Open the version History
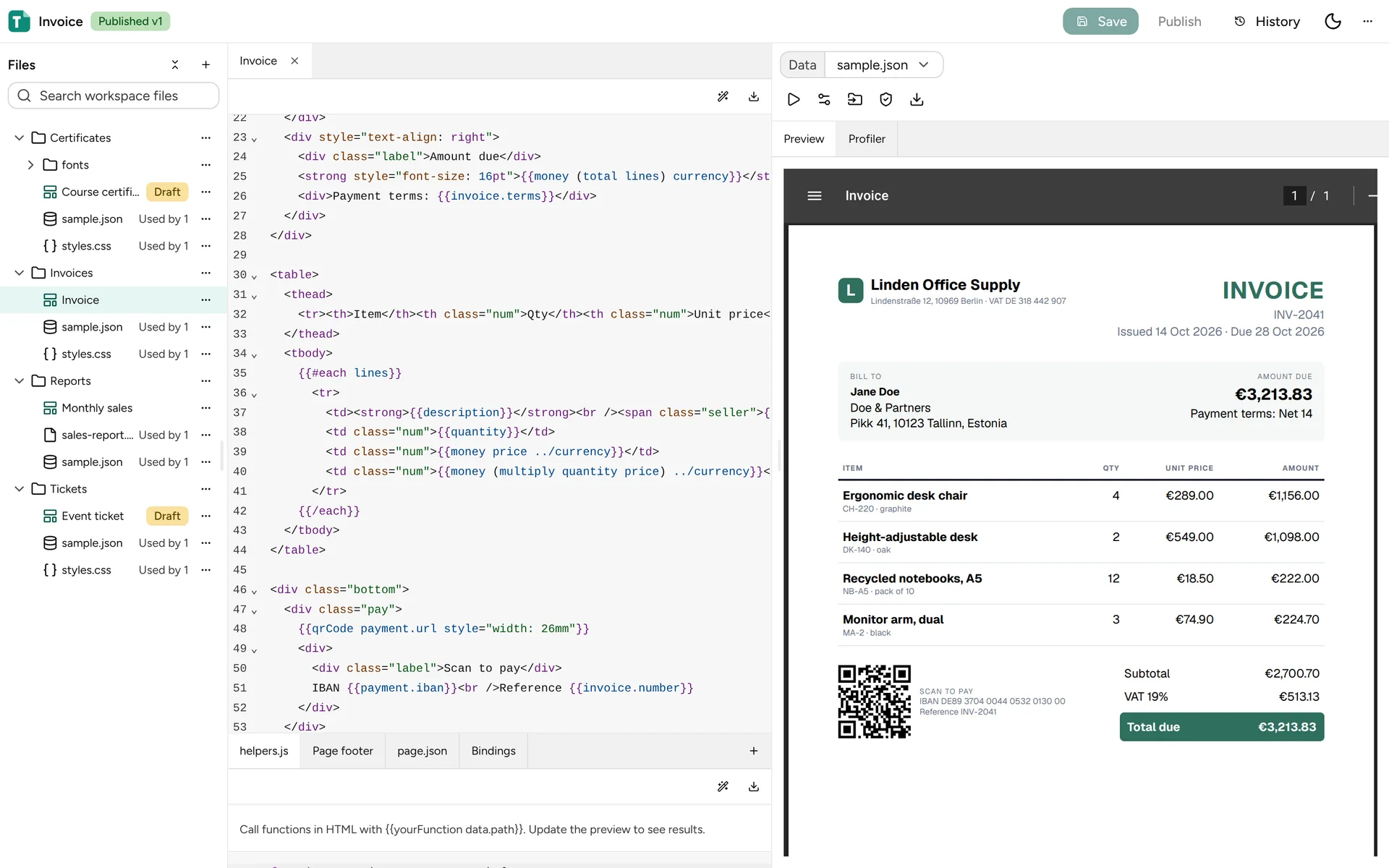The height and width of the screenshot is (868, 1389). pos(1267,22)
